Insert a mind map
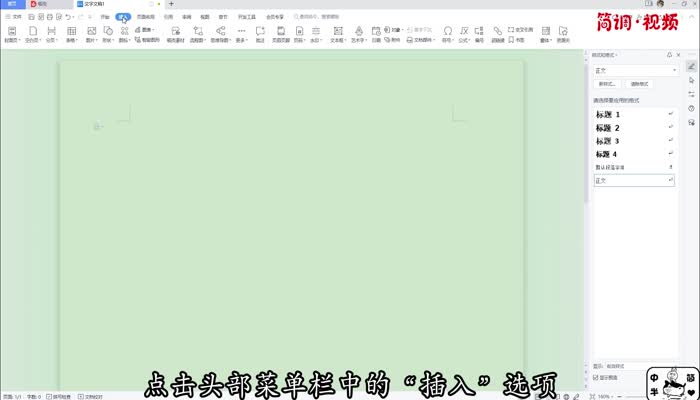Viewport: 700px width, 400px height. [221, 34]
